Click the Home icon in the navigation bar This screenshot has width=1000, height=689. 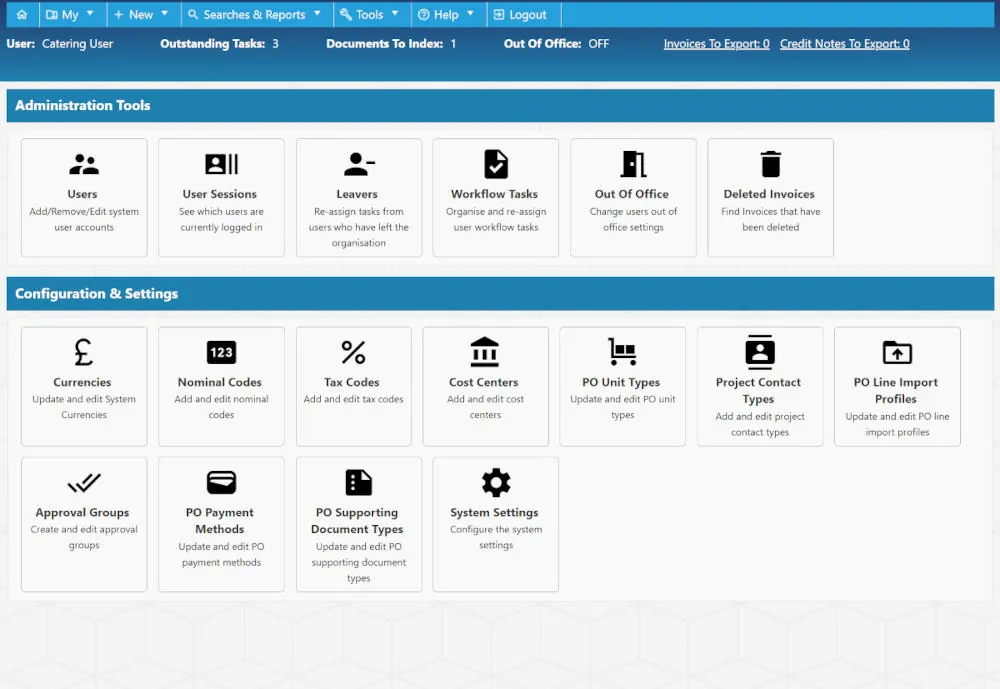[22, 14]
